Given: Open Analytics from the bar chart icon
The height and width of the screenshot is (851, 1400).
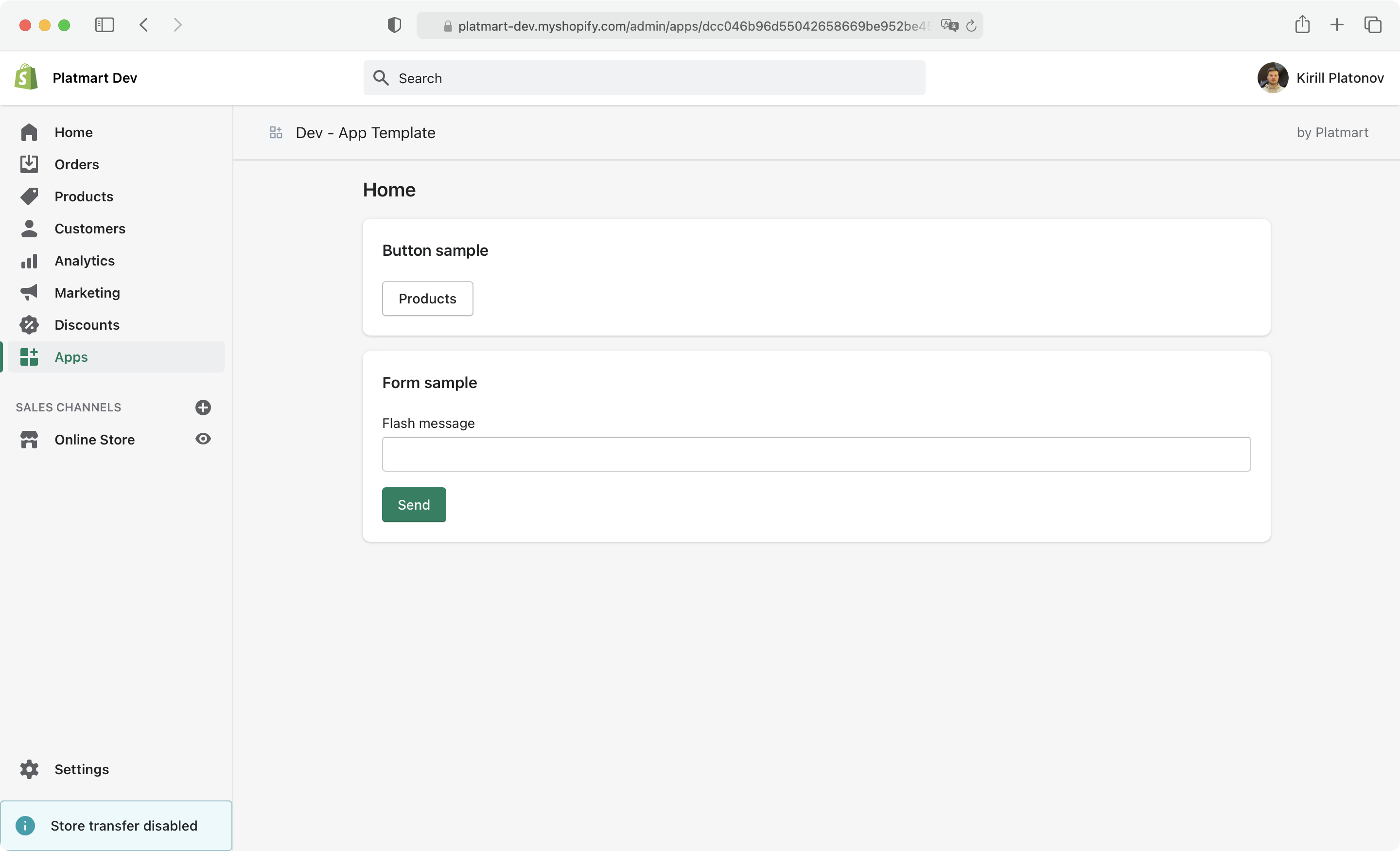Looking at the screenshot, I should 29,261.
